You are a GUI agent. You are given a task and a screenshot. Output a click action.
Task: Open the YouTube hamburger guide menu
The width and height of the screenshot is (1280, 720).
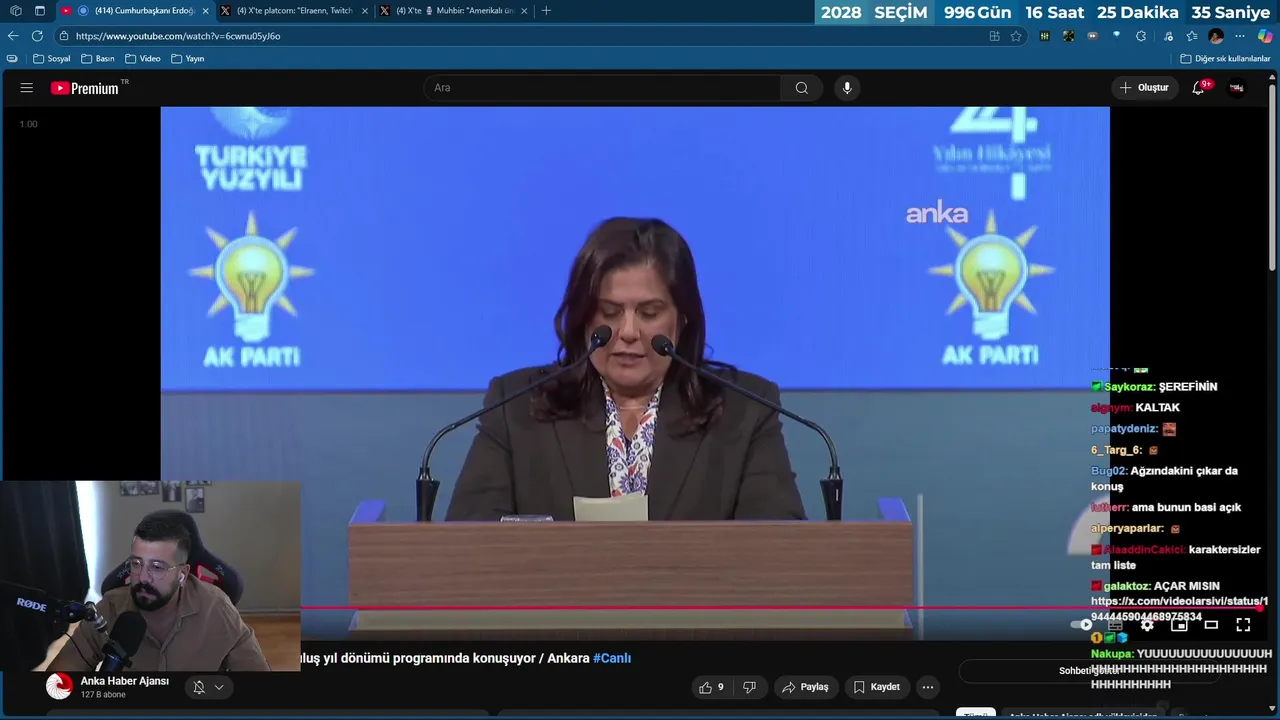point(26,88)
